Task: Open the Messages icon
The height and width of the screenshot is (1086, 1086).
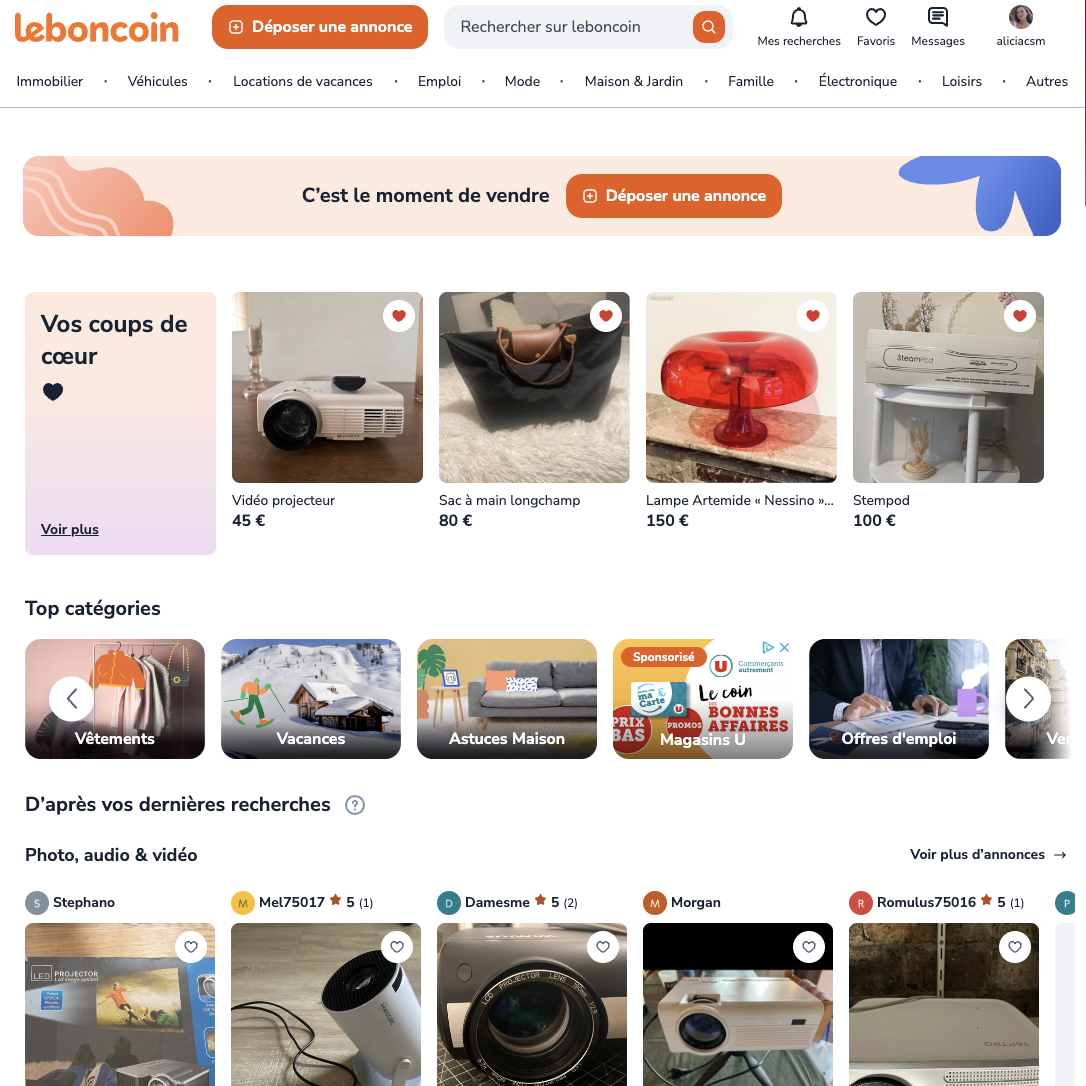Action: pyautogui.click(x=938, y=17)
